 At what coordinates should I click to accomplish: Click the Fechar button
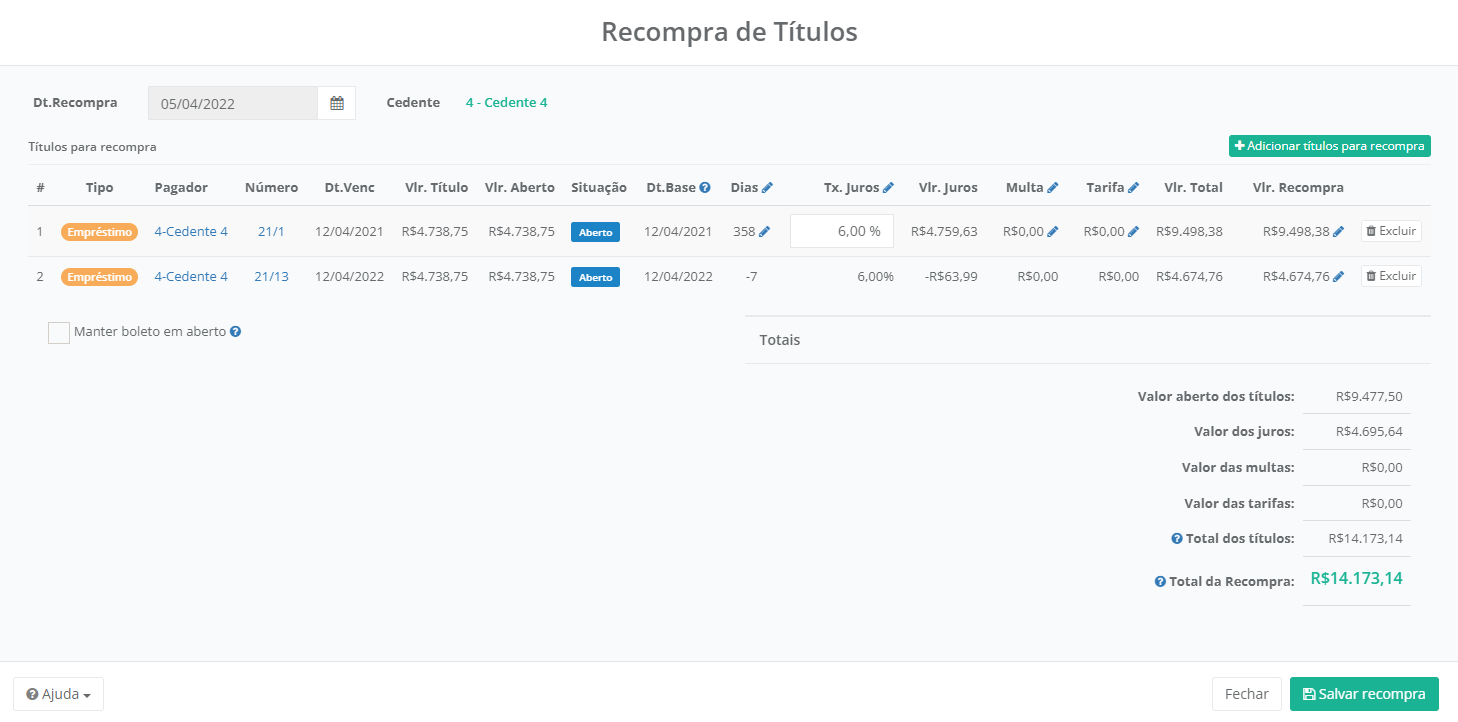[x=1246, y=694]
